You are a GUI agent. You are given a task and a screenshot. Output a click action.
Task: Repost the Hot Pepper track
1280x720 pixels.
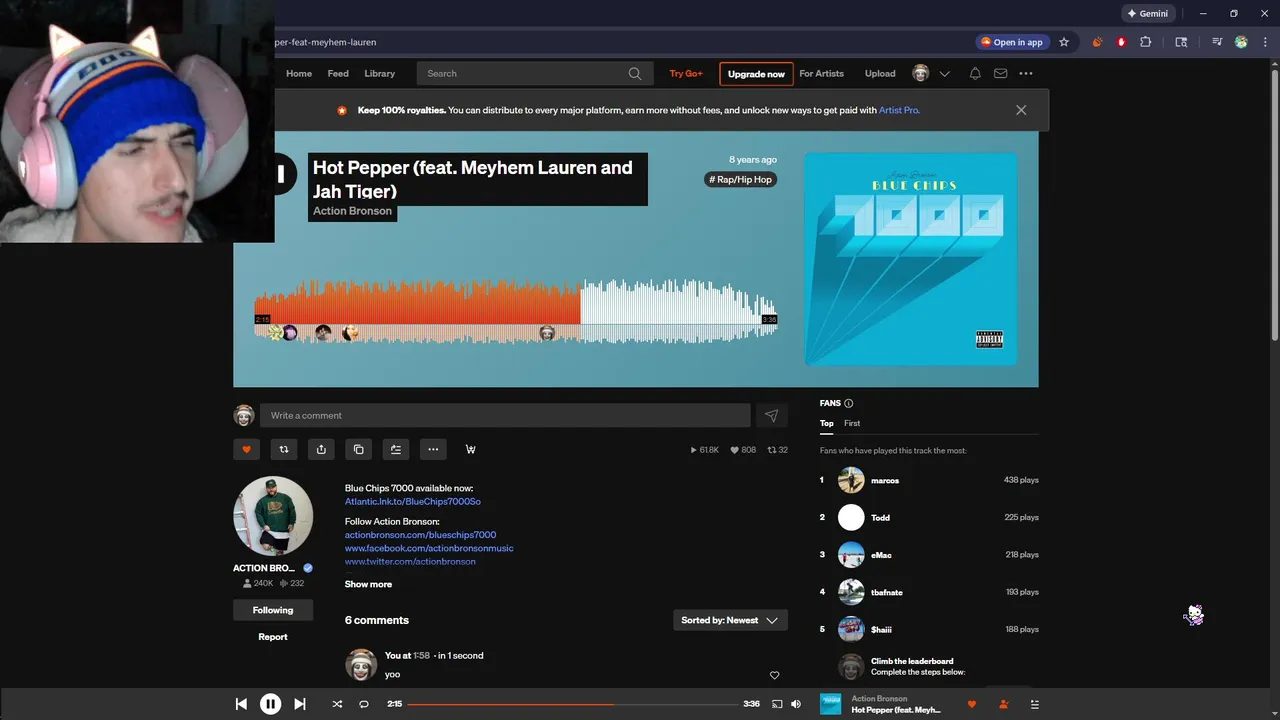coord(284,449)
